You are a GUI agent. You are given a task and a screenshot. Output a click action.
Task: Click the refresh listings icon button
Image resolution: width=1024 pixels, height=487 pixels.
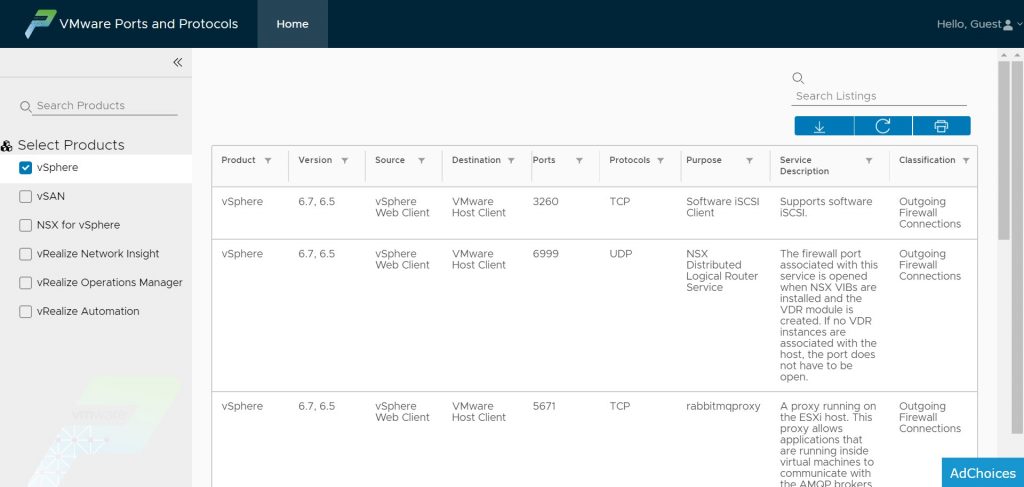(x=883, y=126)
